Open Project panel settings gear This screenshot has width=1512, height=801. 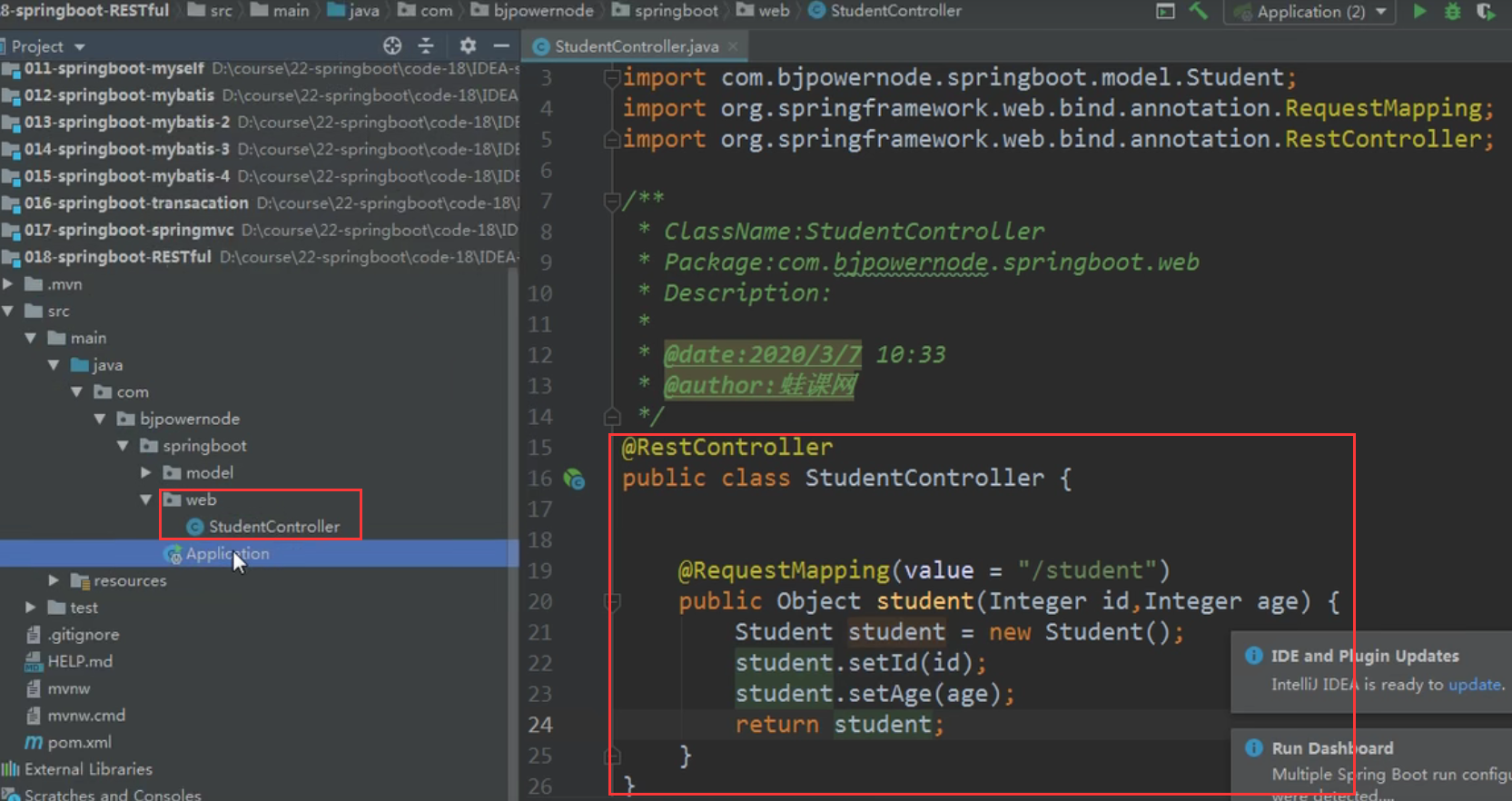(x=468, y=45)
